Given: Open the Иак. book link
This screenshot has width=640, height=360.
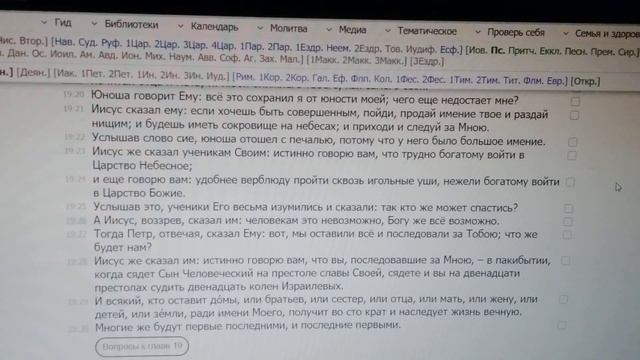Looking at the screenshot, I should (67, 73).
